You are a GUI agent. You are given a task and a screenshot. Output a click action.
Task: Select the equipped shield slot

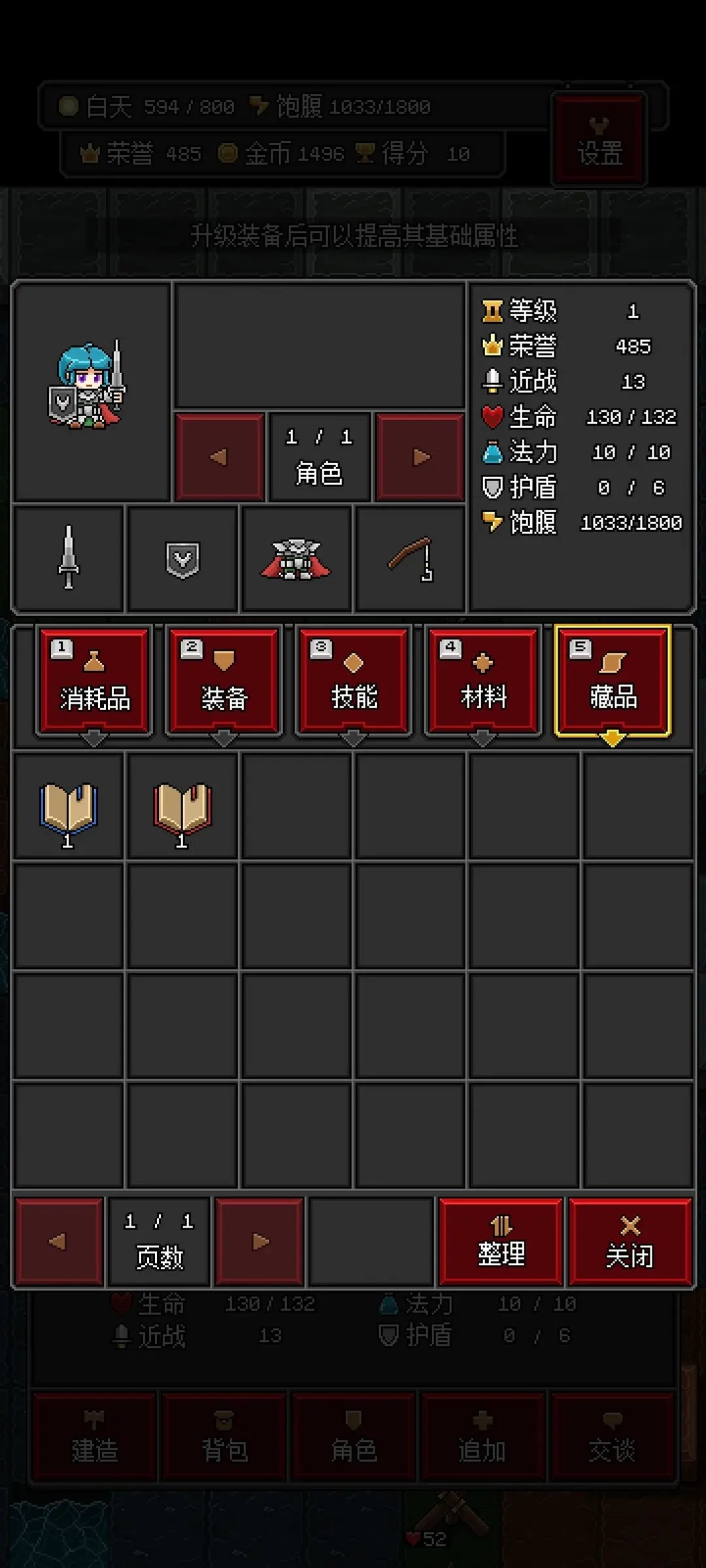coord(182,559)
